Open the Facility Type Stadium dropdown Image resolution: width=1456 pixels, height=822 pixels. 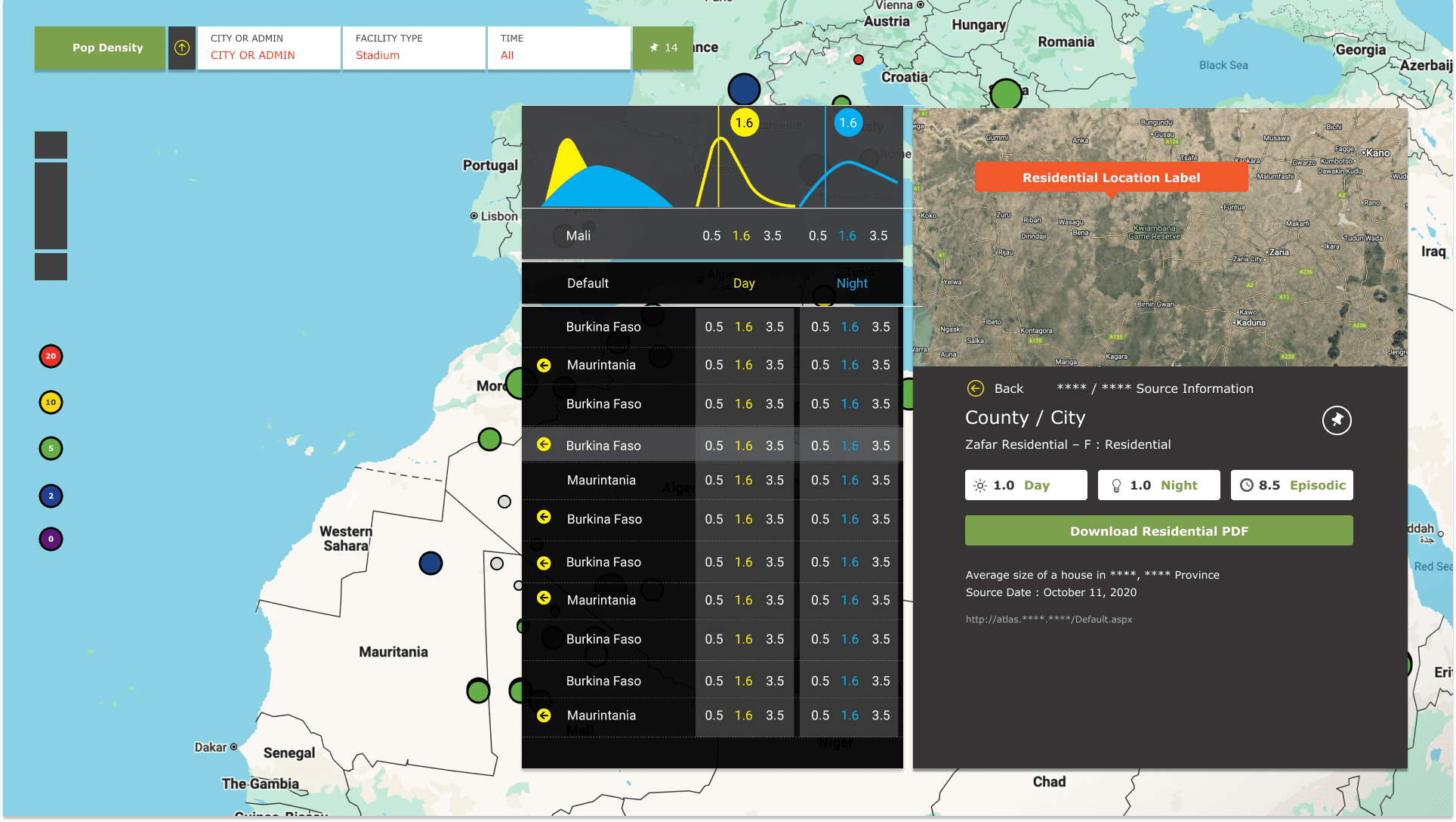414,48
